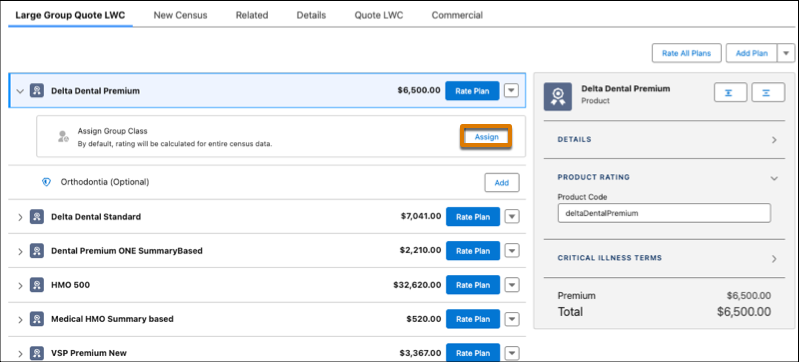Click the Add Plan button
The height and width of the screenshot is (362, 799).
pos(752,53)
